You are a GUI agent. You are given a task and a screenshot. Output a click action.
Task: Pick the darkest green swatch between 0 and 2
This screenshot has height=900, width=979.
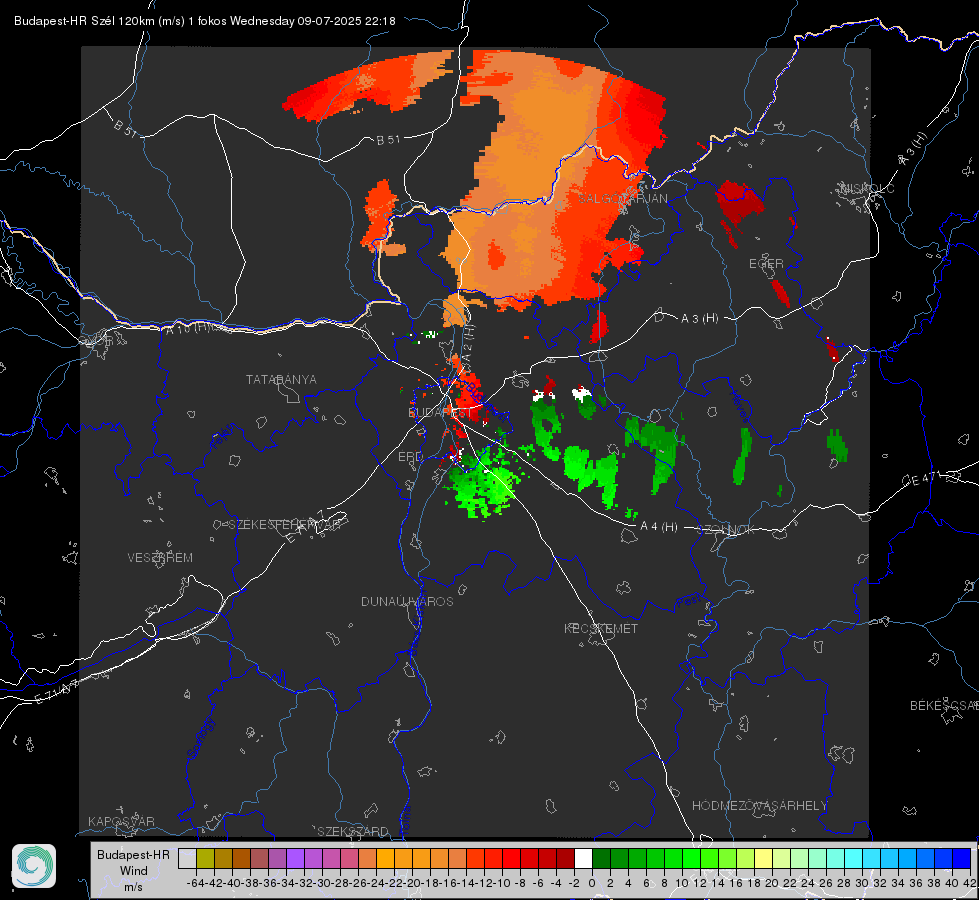point(601,859)
